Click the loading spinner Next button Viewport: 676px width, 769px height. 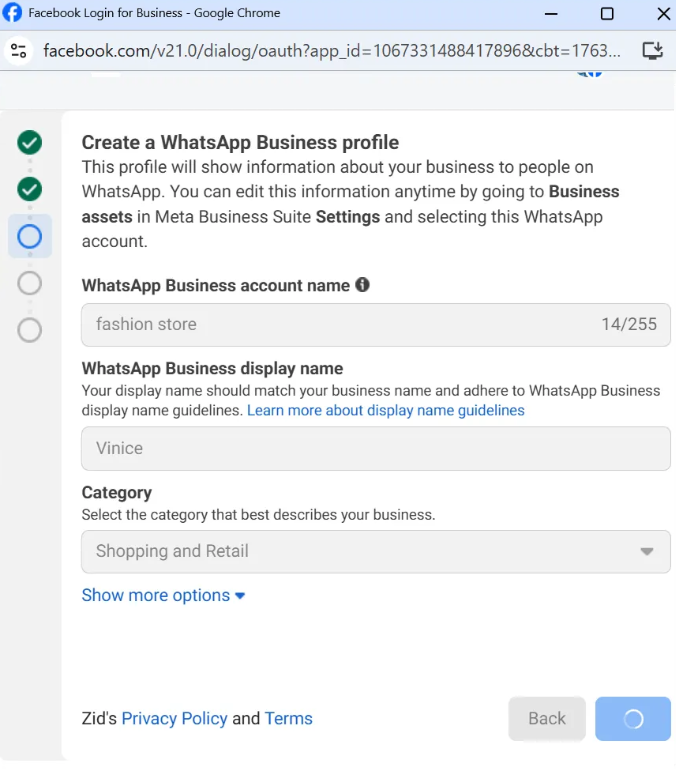(x=632, y=719)
